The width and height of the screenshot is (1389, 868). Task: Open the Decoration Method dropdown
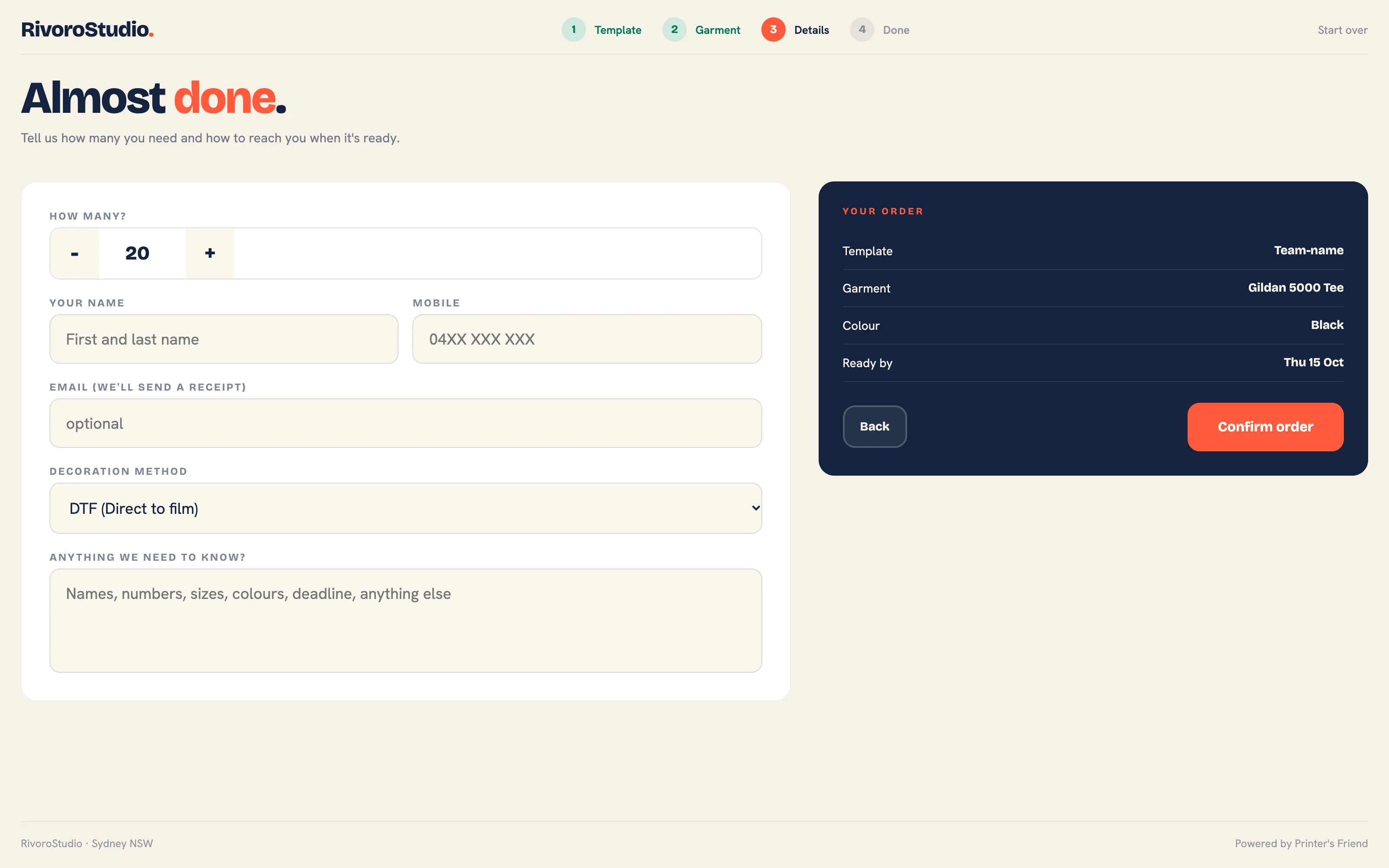[x=405, y=508]
